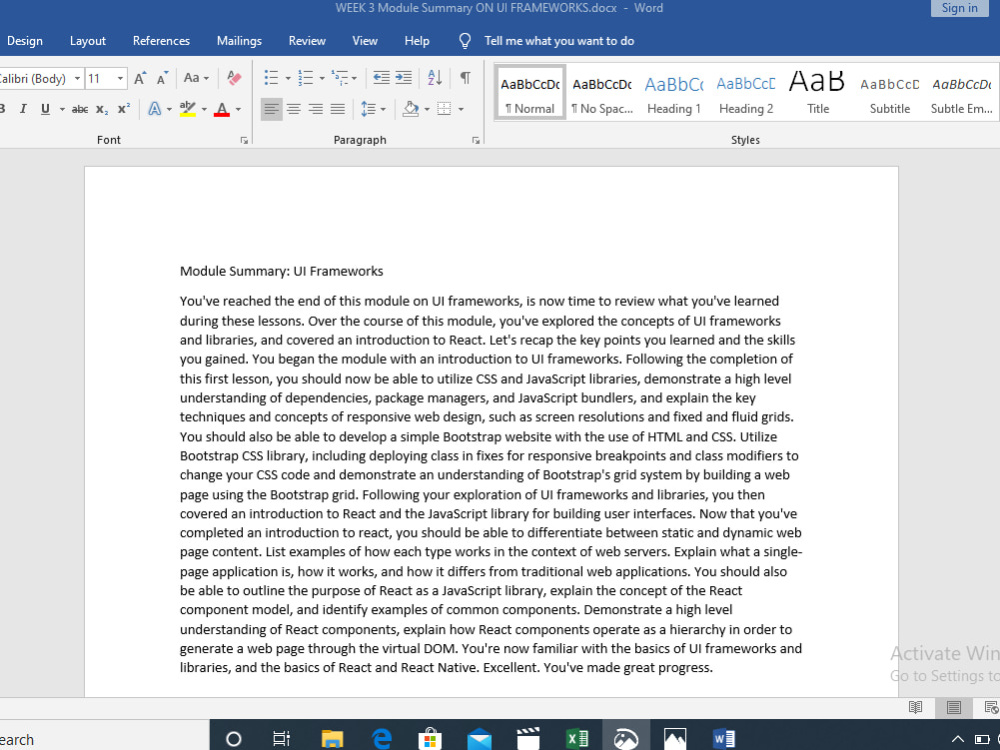Launch Microsoft Edge from taskbar
This screenshot has height=750, width=1000.
pos(381,739)
